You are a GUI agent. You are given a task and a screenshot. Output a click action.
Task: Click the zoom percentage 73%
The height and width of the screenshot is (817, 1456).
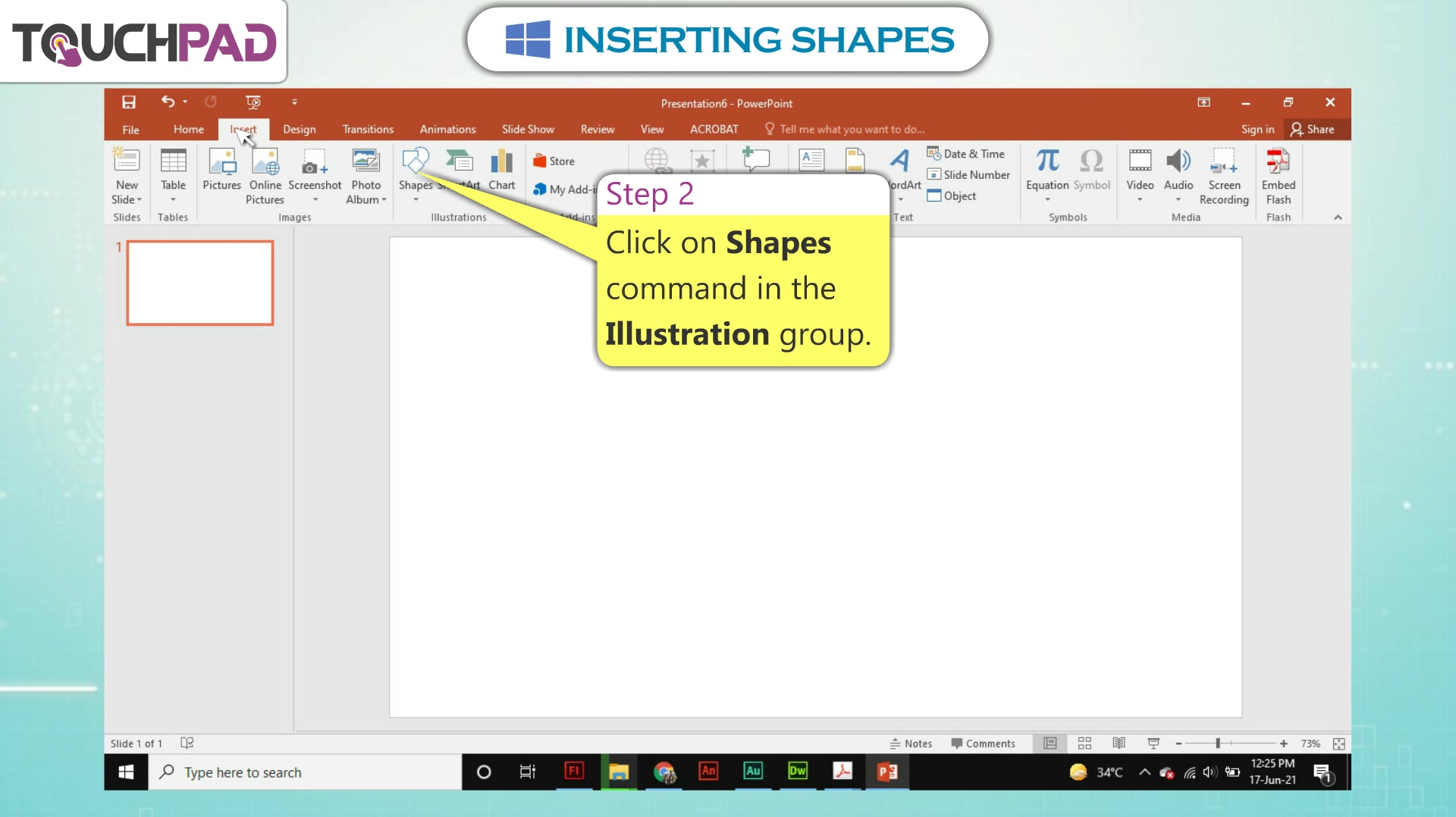pos(1310,744)
